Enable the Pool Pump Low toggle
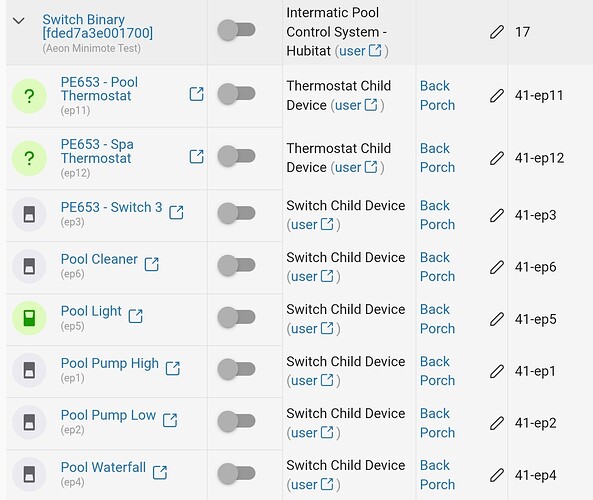The width and height of the screenshot is (593, 500). [236, 421]
